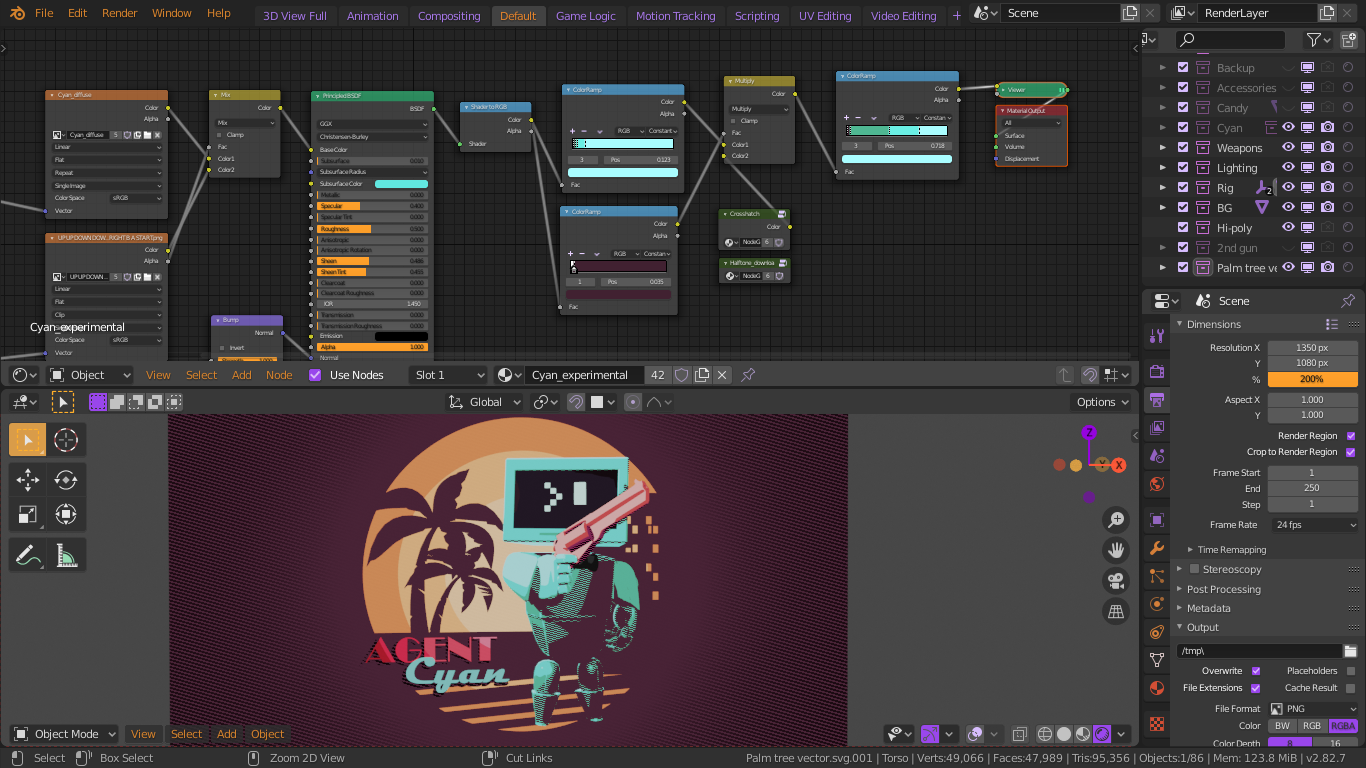The width and height of the screenshot is (1366, 768).
Task: Select RGBA color mode button
Action: pos(1343,726)
